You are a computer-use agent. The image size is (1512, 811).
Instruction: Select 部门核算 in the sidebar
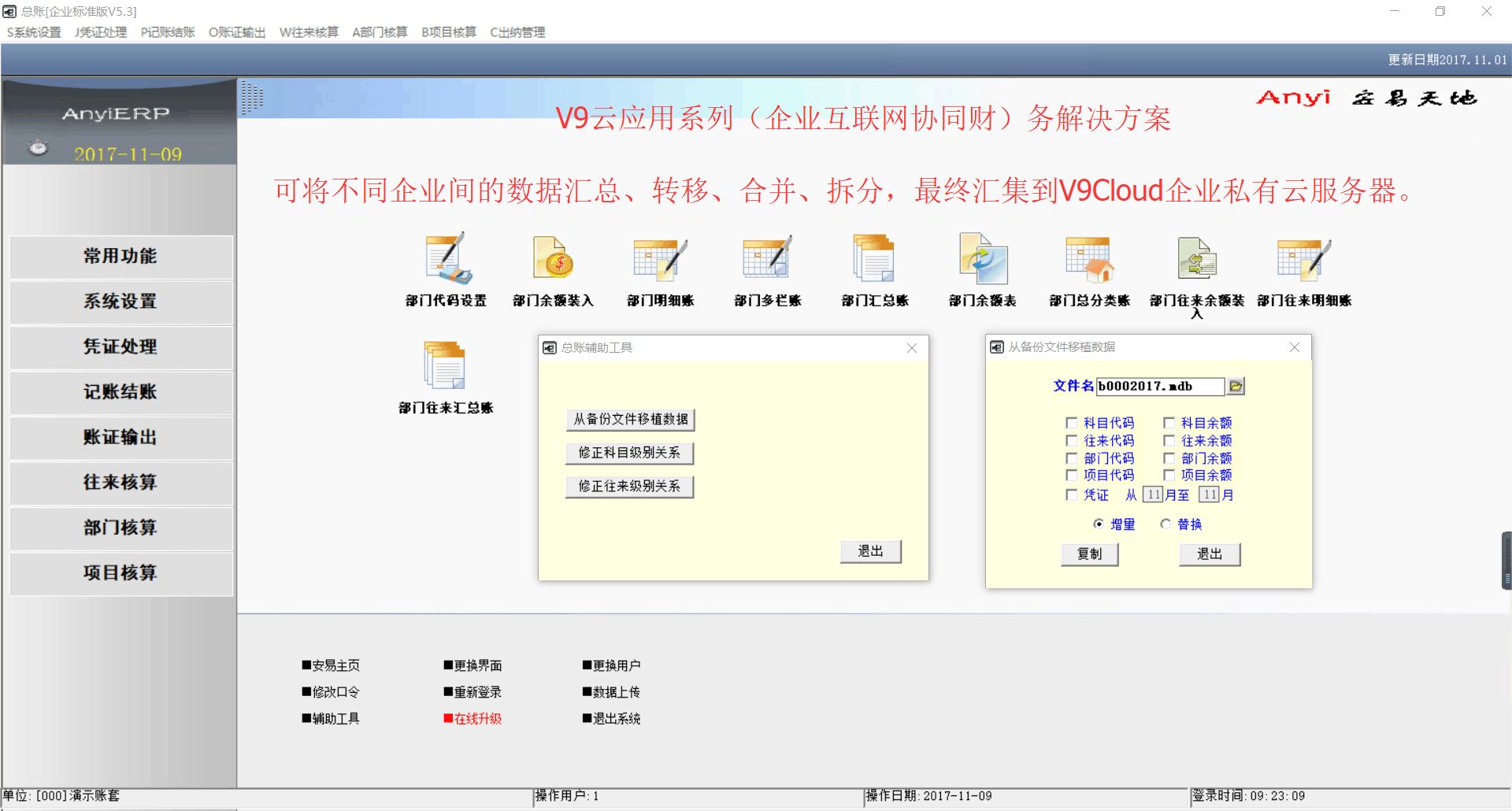pos(120,528)
